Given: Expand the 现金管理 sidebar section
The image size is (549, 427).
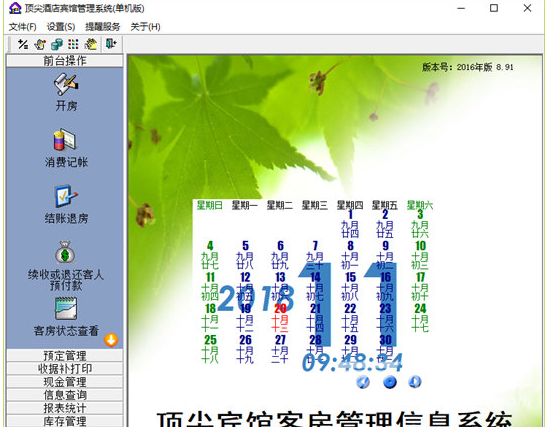Looking at the screenshot, I should pos(65,382).
